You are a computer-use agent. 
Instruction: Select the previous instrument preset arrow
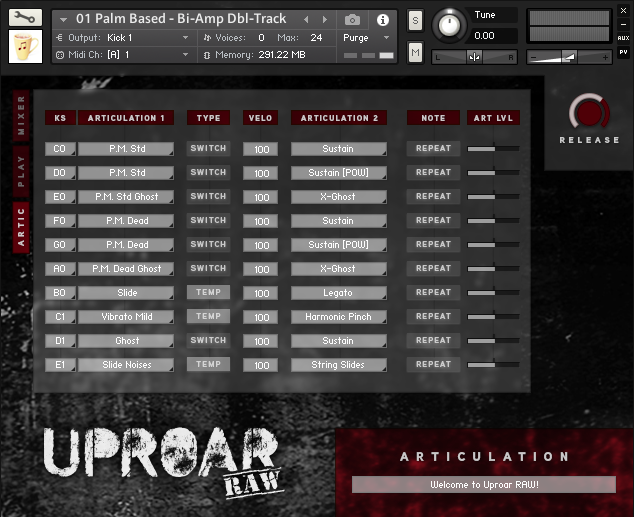click(x=306, y=19)
